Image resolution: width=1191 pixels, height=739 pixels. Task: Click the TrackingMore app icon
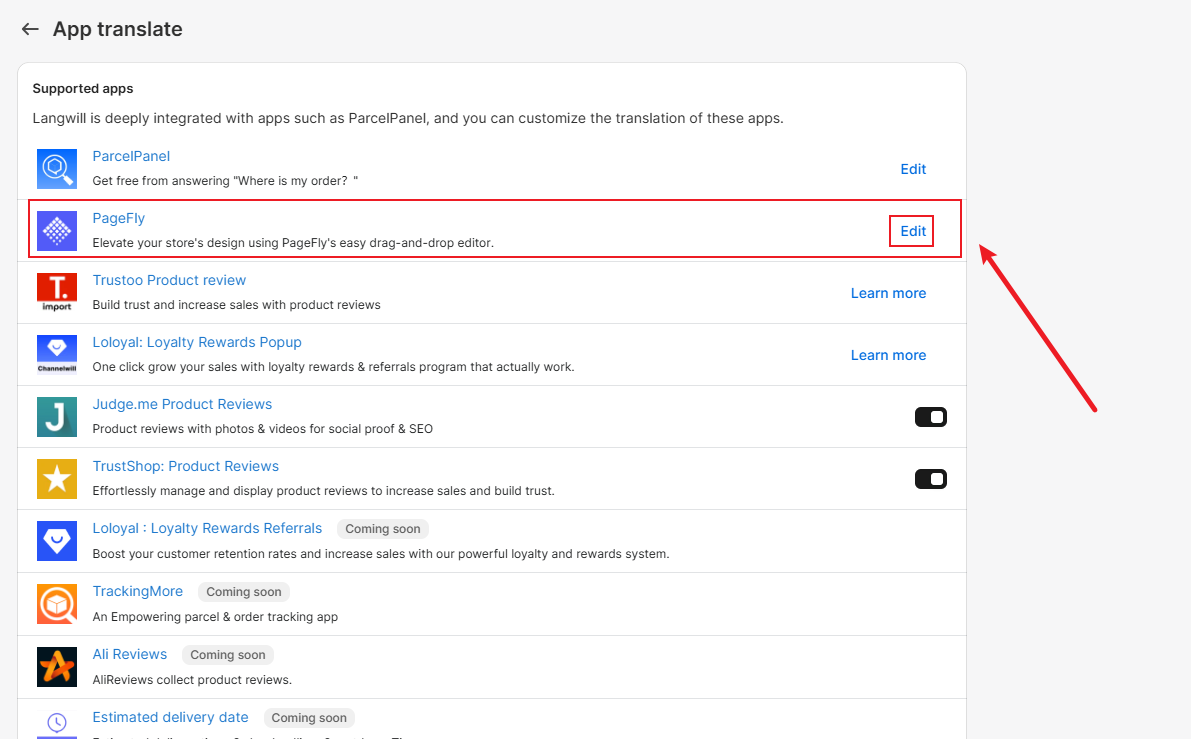point(57,604)
